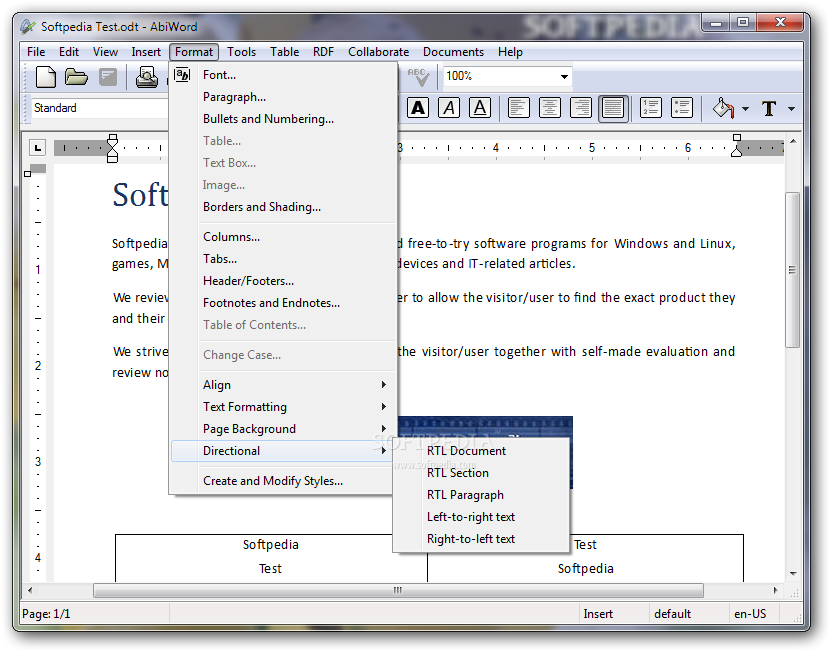The image size is (831, 652).
Task: Click the left indent marker on the ruler
Action: point(112,149)
